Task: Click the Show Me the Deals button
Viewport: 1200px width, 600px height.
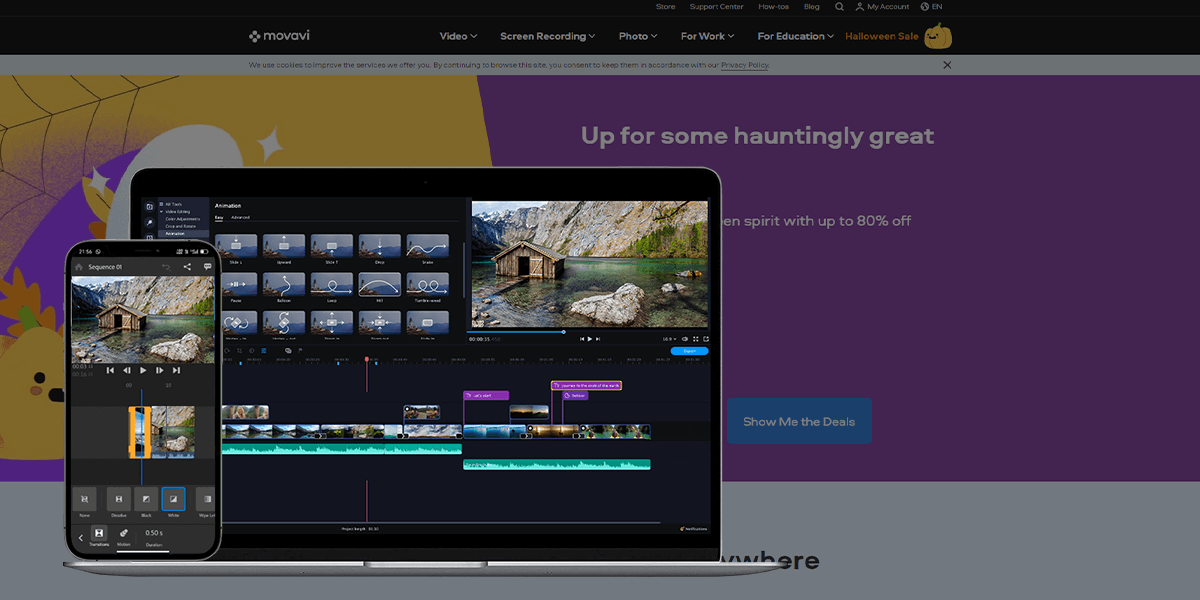Action: (799, 421)
